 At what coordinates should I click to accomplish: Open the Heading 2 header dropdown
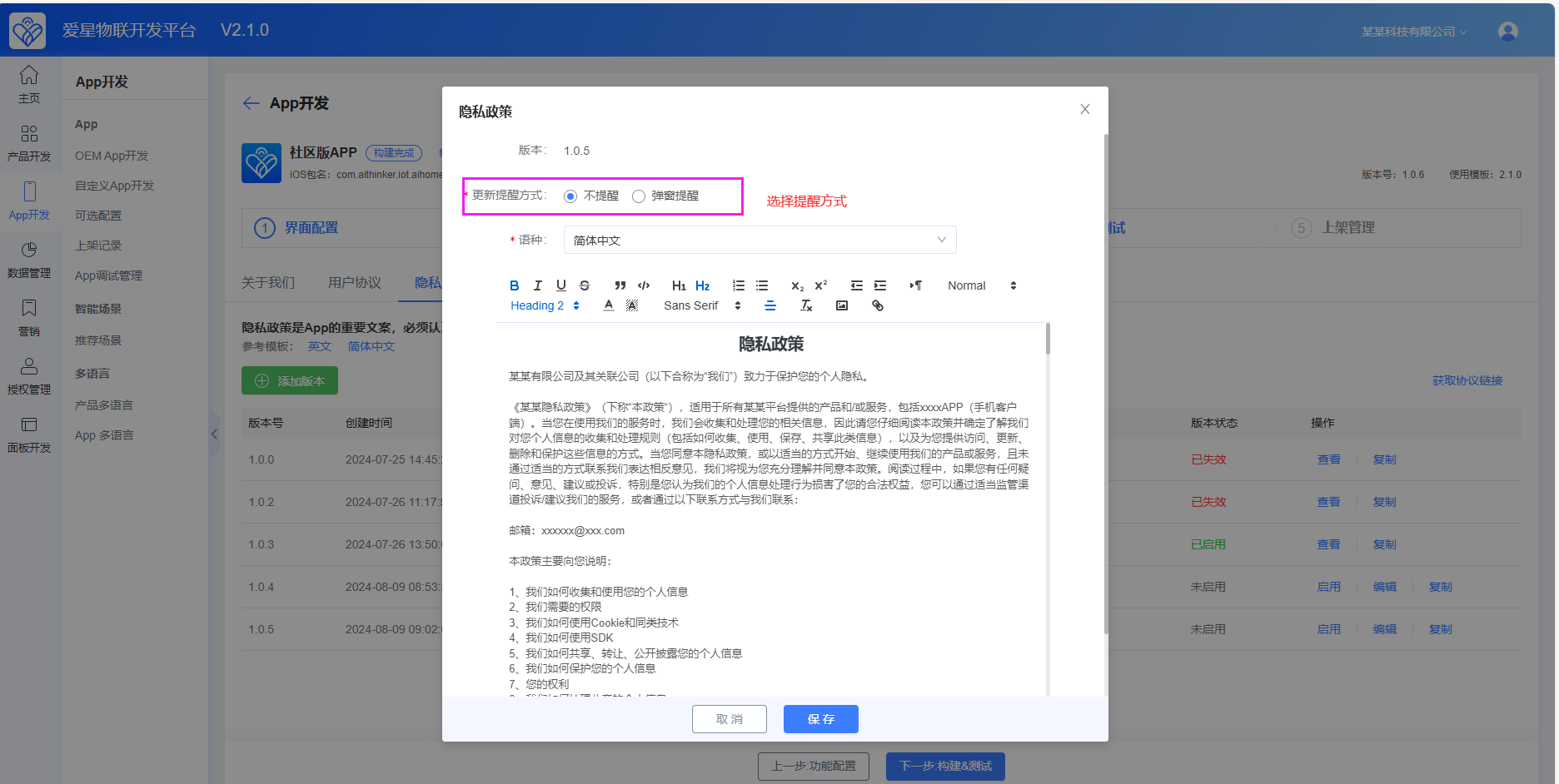[545, 305]
